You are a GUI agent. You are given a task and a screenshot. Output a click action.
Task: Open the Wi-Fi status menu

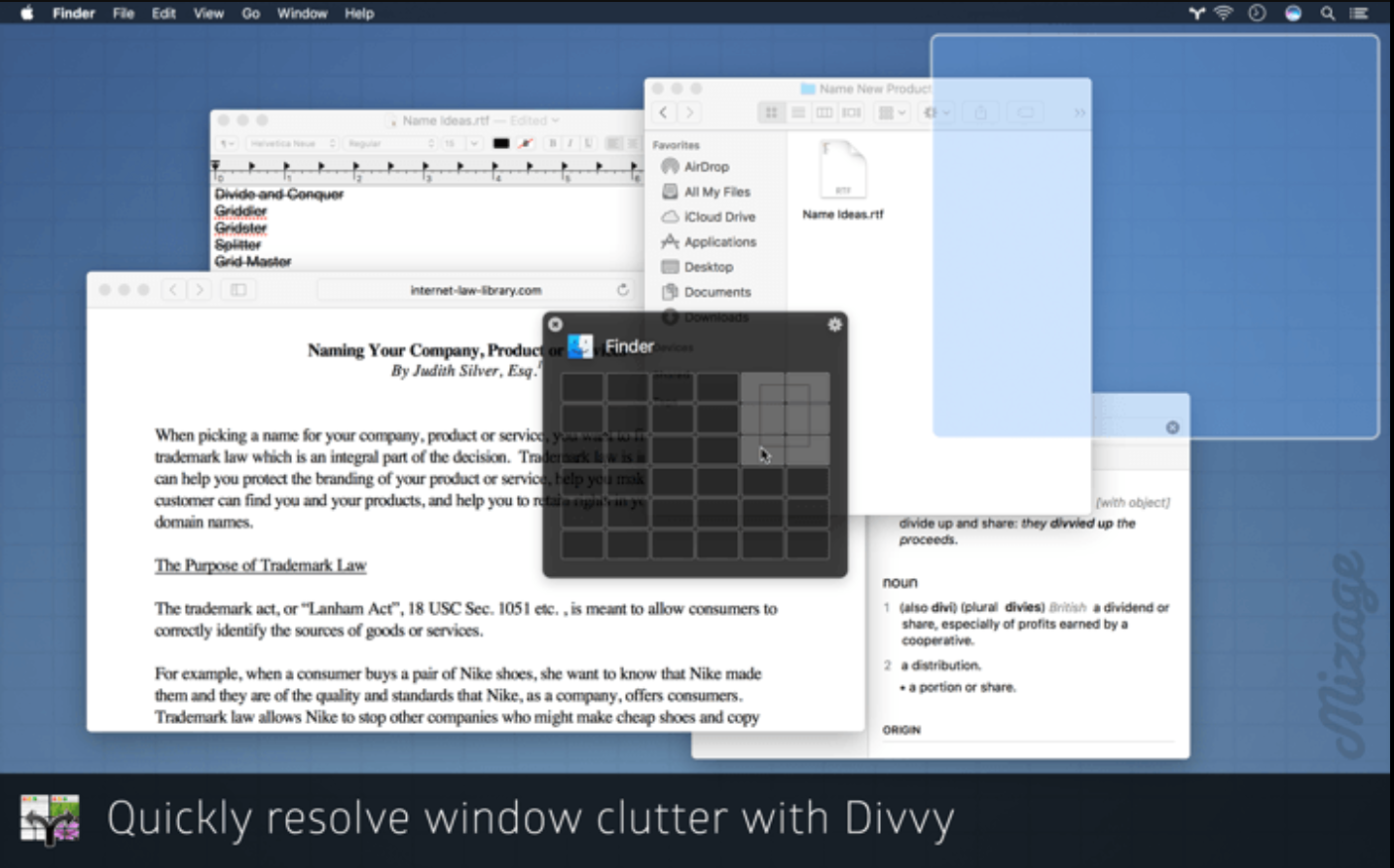tap(1224, 13)
